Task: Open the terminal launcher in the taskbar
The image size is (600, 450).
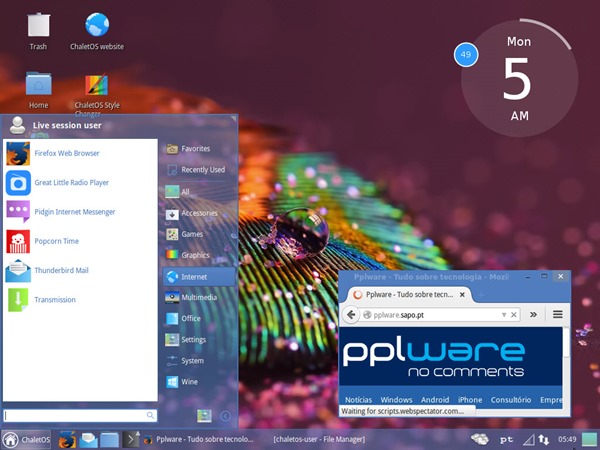Action: 131,440
